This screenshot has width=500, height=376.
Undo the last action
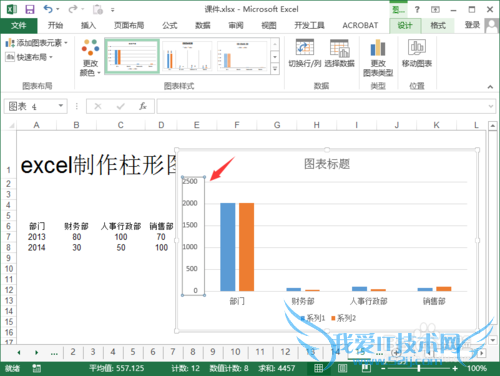tap(48, 9)
